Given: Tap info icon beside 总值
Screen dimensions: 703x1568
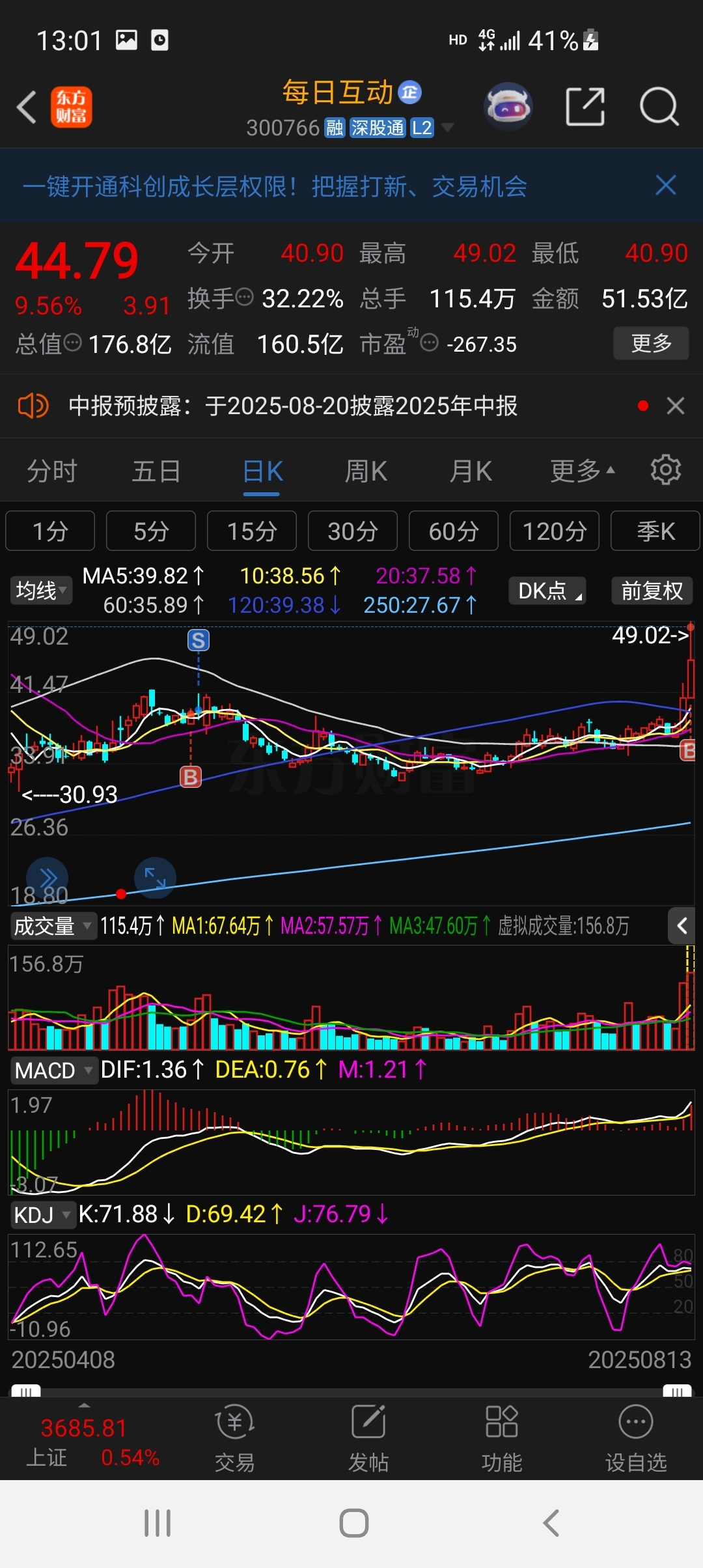Looking at the screenshot, I should tap(72, 343).
